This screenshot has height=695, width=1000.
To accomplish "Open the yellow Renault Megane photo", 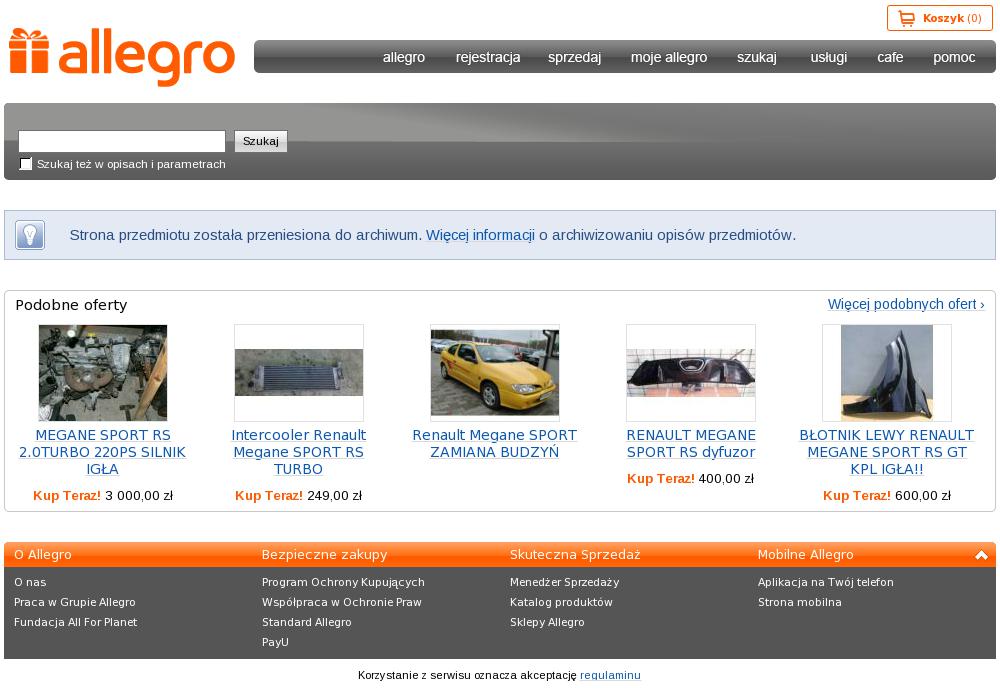I will pyautogui.click(x=495, y=373).
